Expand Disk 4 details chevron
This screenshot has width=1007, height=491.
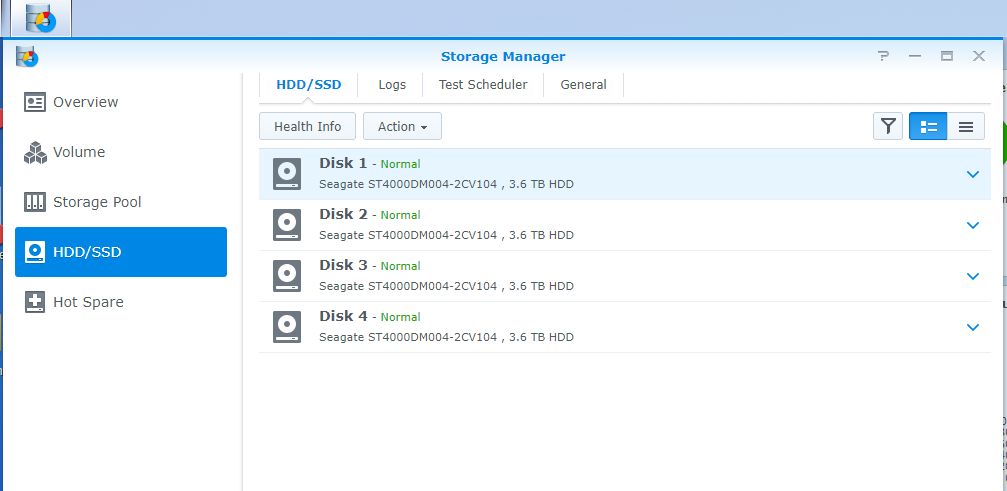[x=973, y=327]
